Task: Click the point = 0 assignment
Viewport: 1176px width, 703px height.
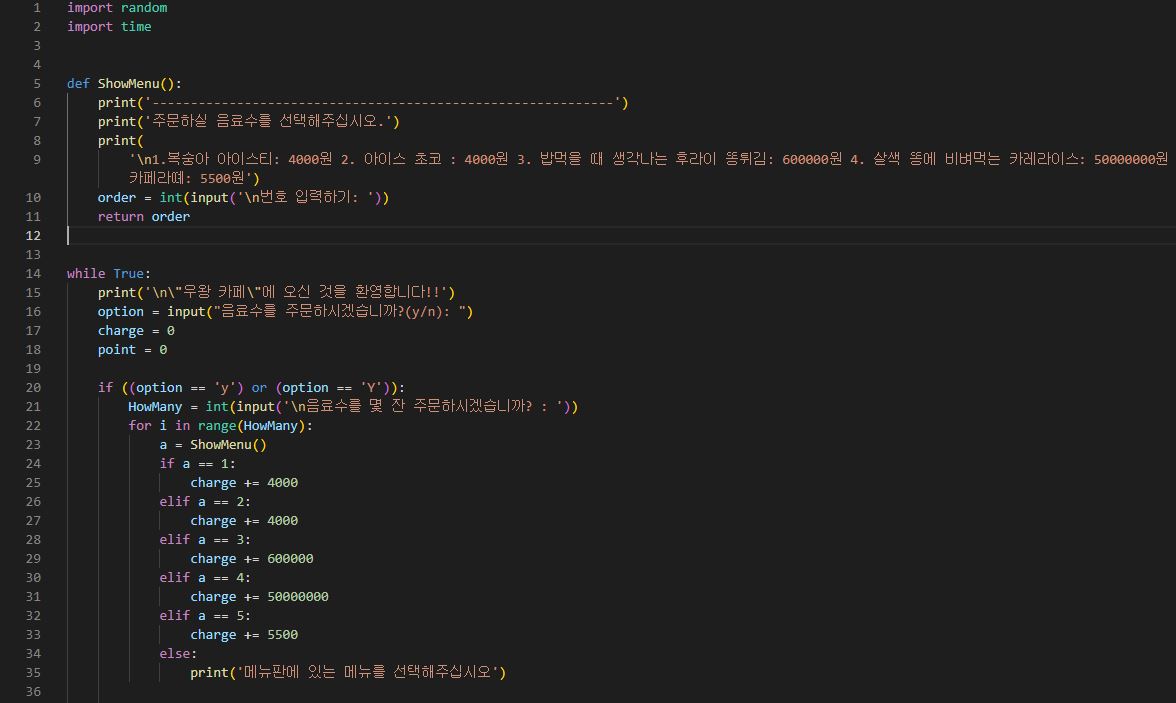Action: click(x=130, y=349)
